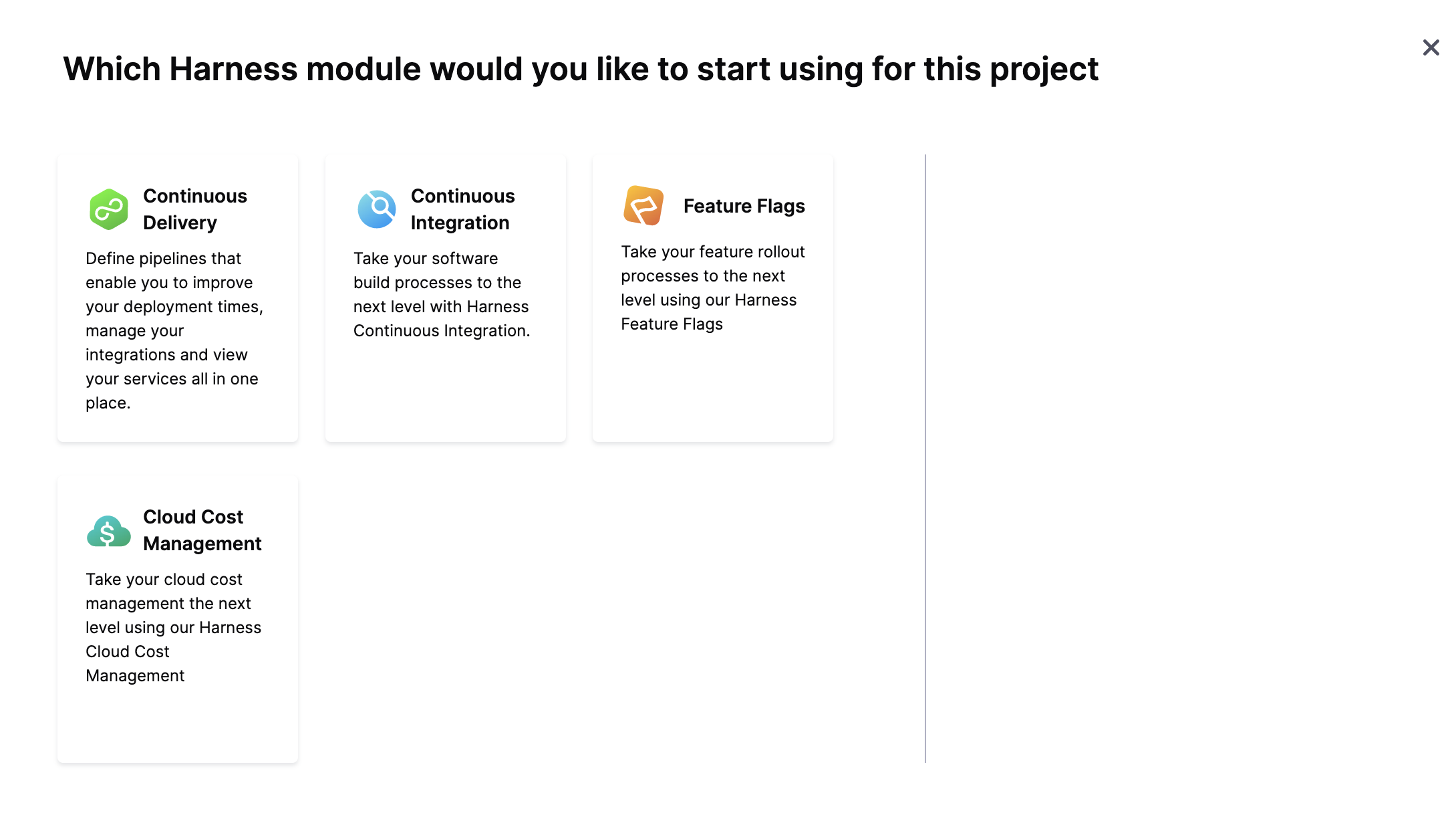Click the green Continuous Delivery infinity icon
This screenshot has width=1456, height=817.
click(x=109, y=209)
